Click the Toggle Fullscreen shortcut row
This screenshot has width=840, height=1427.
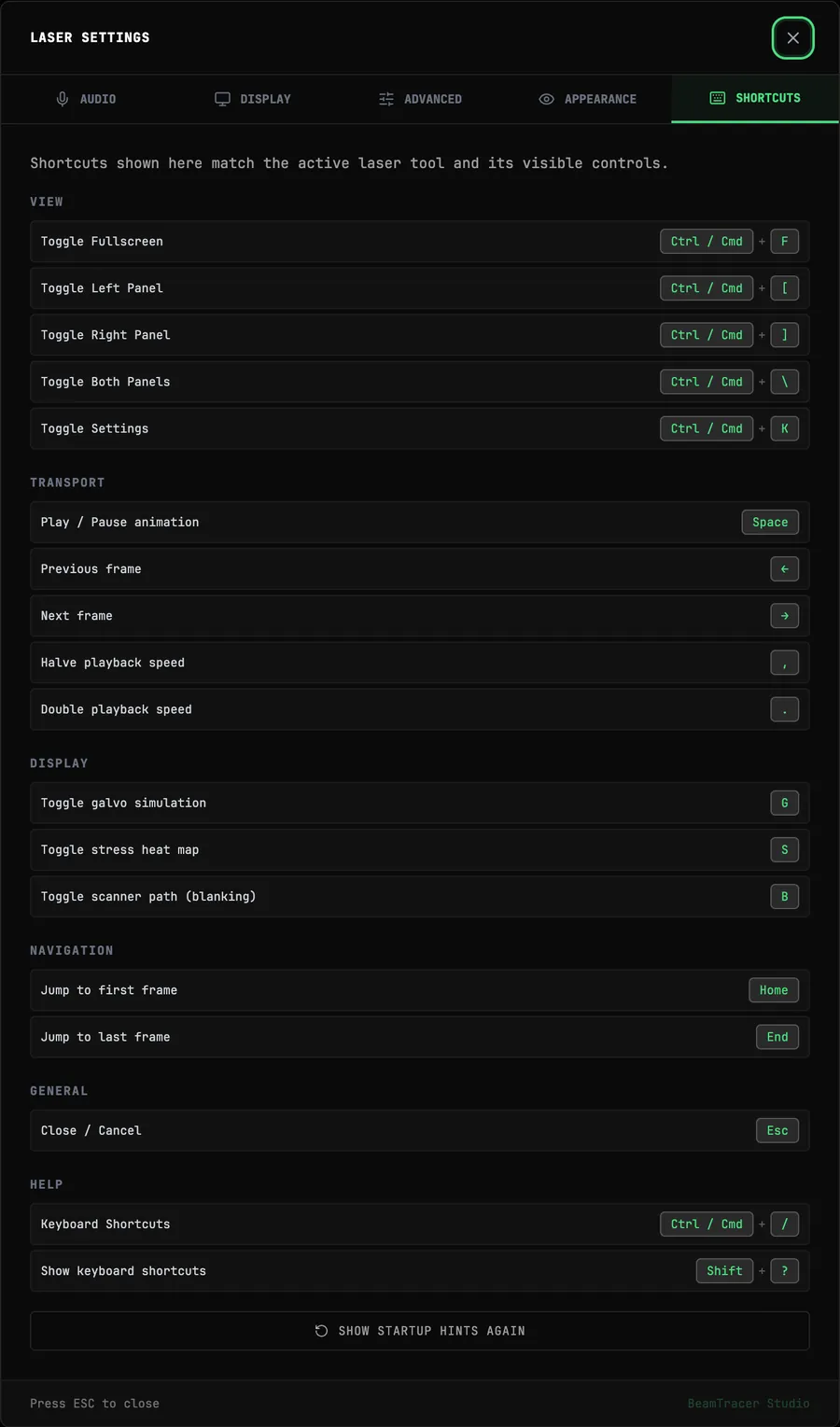point(420,242)
